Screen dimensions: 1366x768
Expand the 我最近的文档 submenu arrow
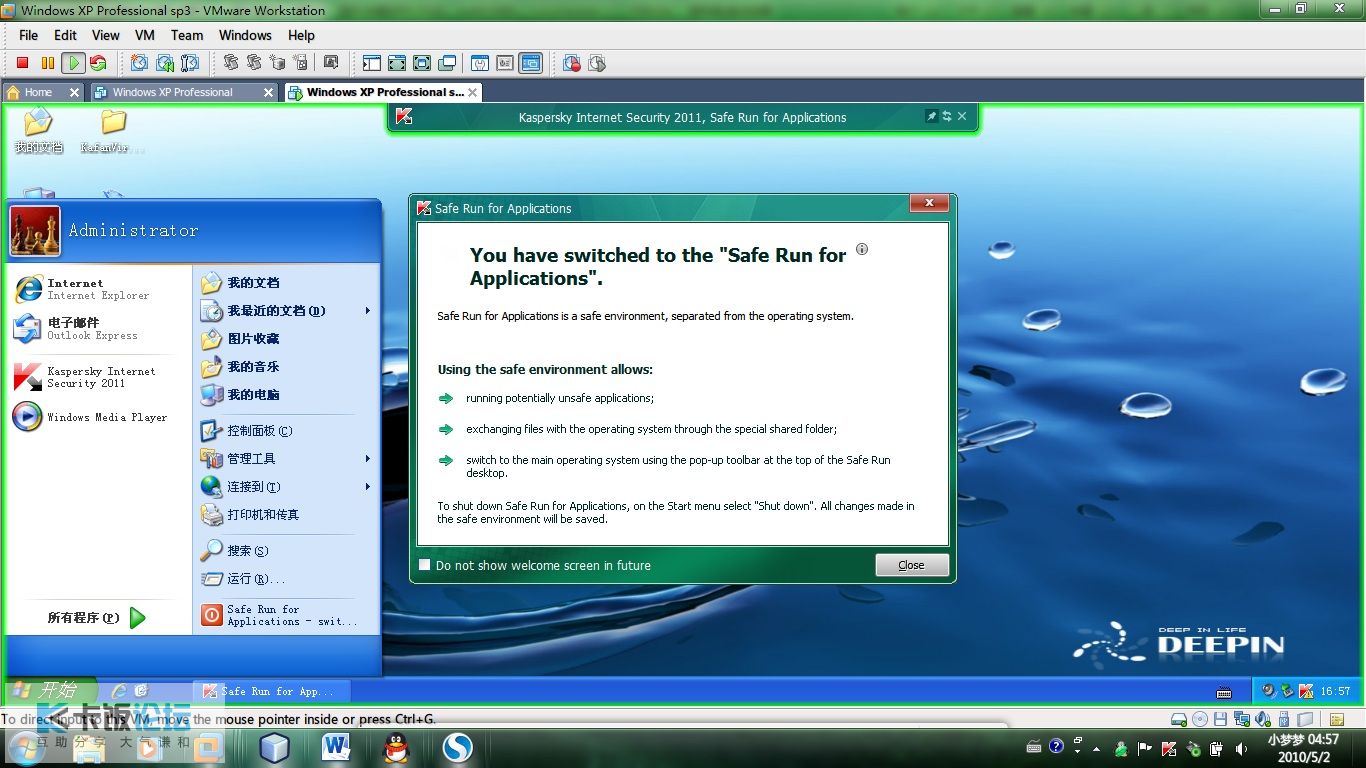click(368, 311)
